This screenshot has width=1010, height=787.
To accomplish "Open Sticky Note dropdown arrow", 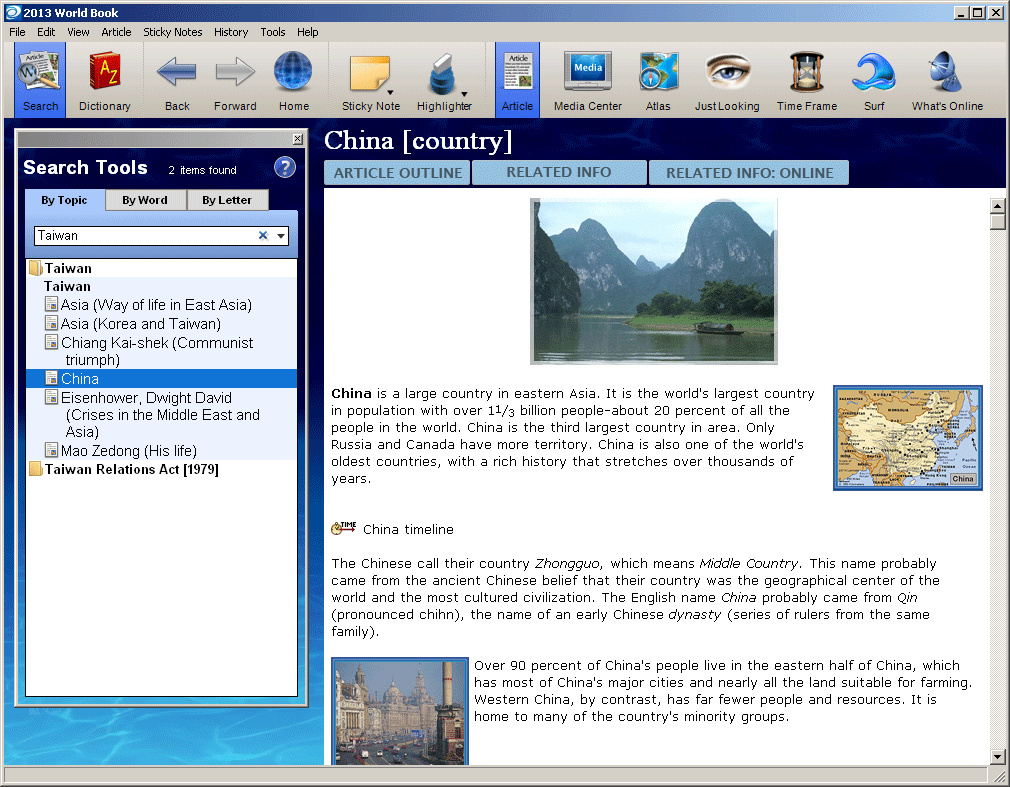I will pos(390,93).
